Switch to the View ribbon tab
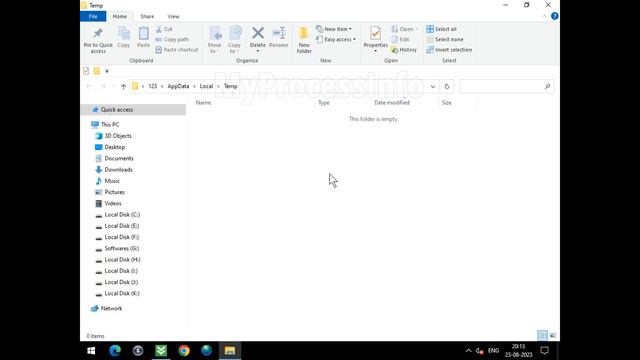The image size is (640, 360). point(173,16)
